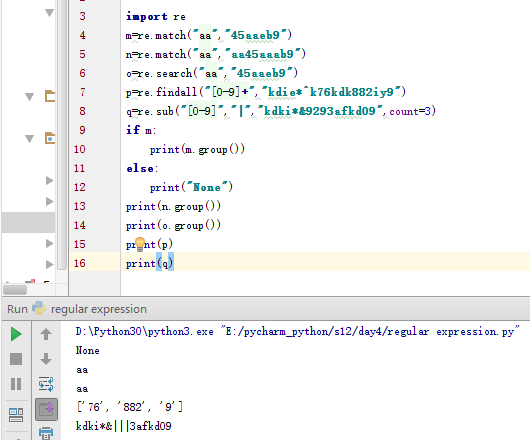Click the print console output icon
Image resolution: width=530 pixels, height=440 pixels.
coord(46,433)
